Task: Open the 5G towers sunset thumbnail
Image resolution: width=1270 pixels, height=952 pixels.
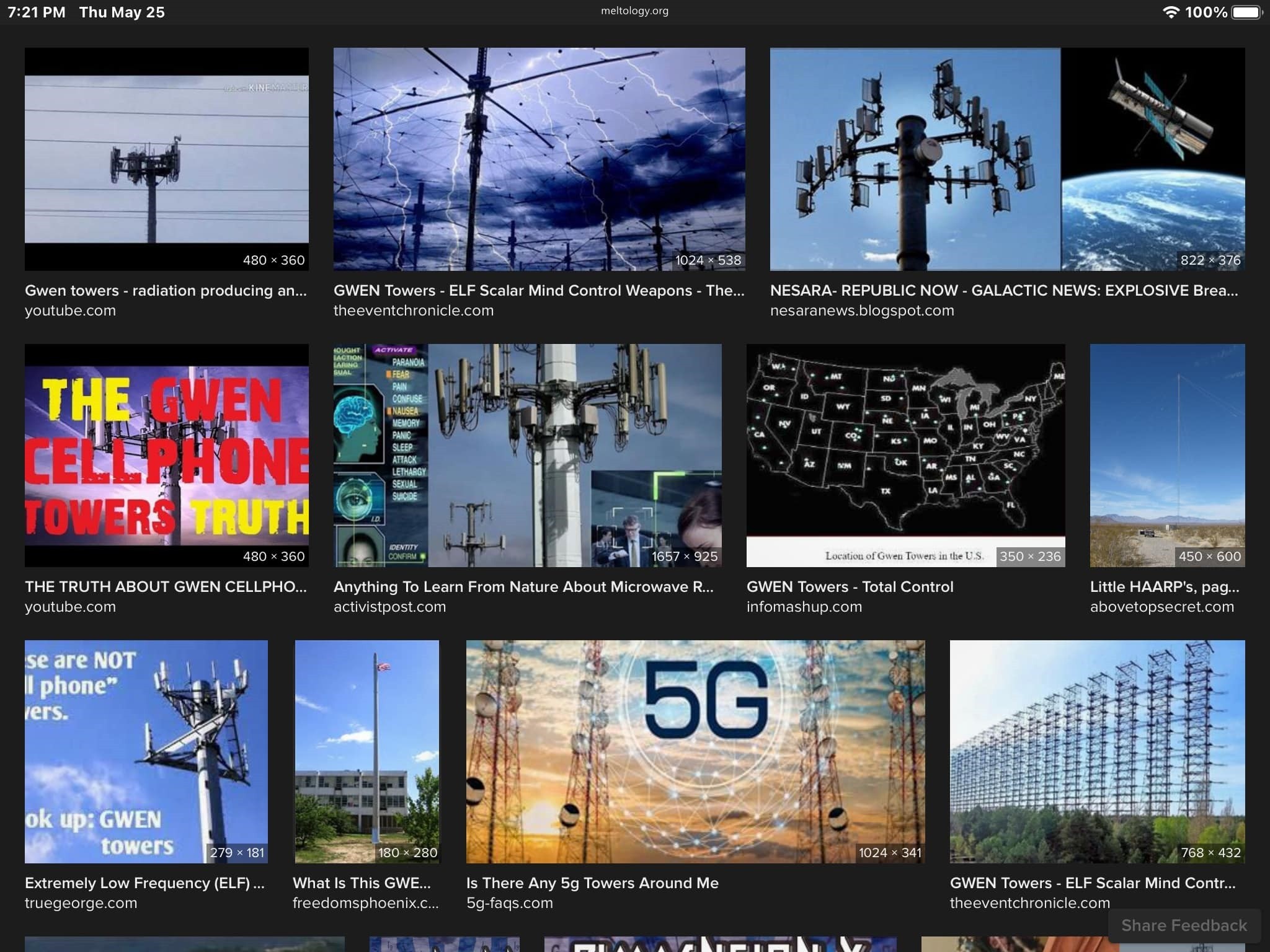Action: click(696, 751)
